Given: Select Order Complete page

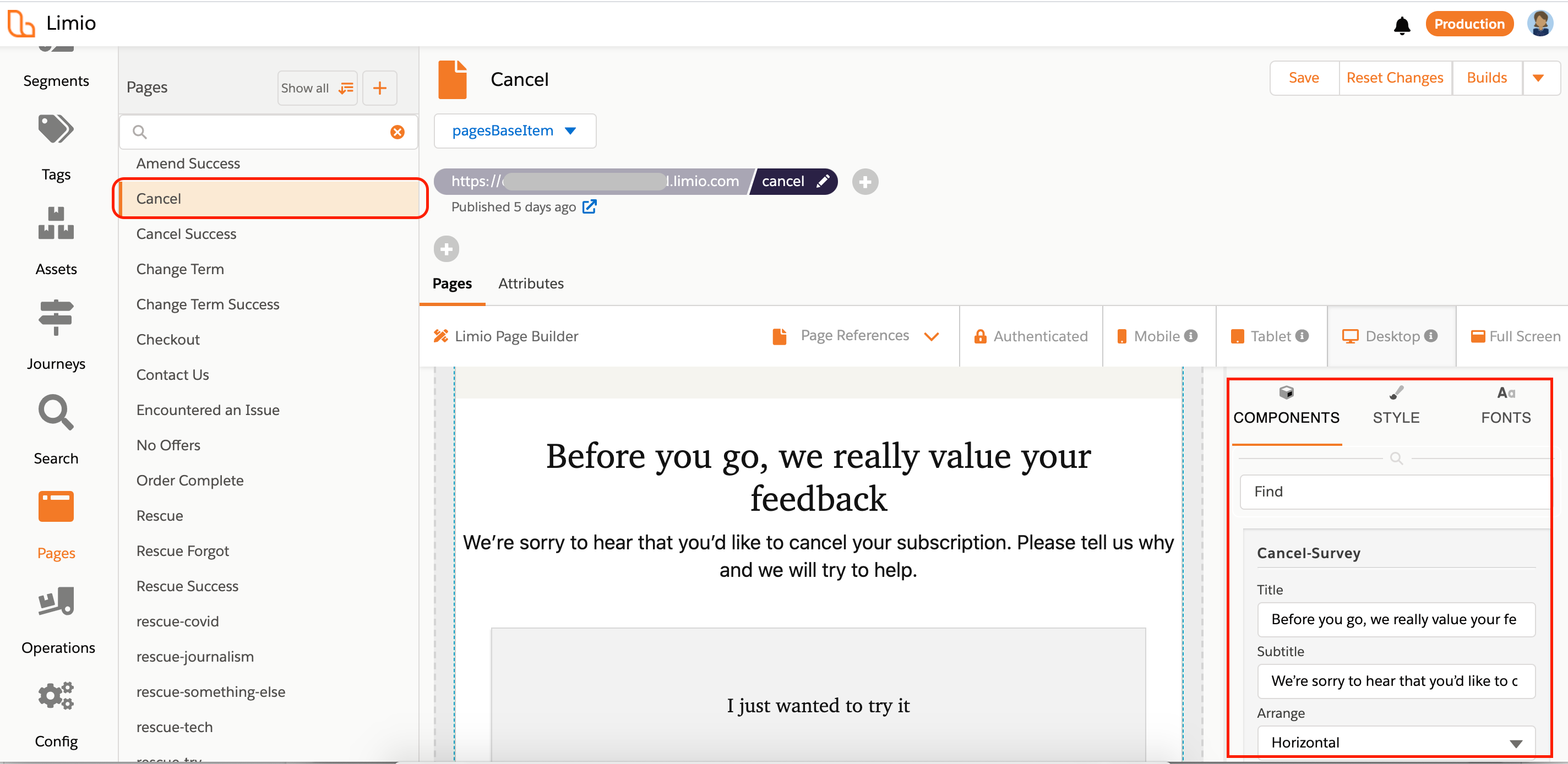Looking at the screenshot, I should pos(269,481).
